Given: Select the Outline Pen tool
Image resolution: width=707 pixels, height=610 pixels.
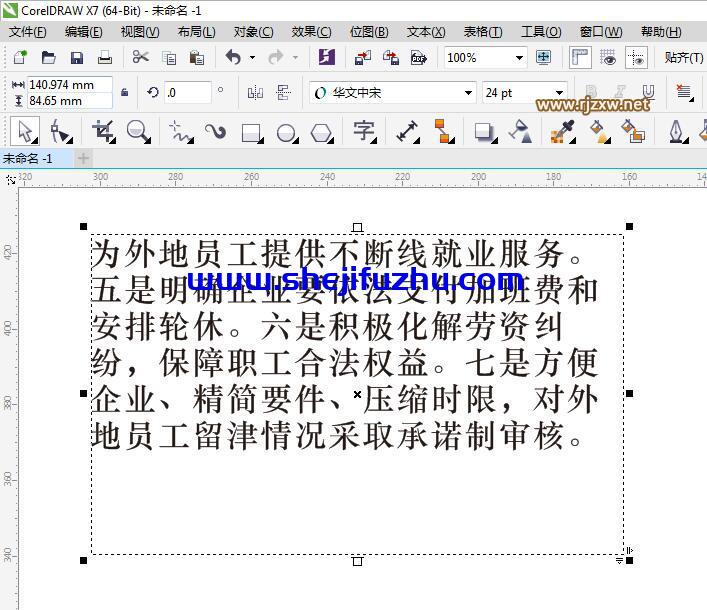Looking at the screenshot, I should pyautogui.click(x=677, y=131).
